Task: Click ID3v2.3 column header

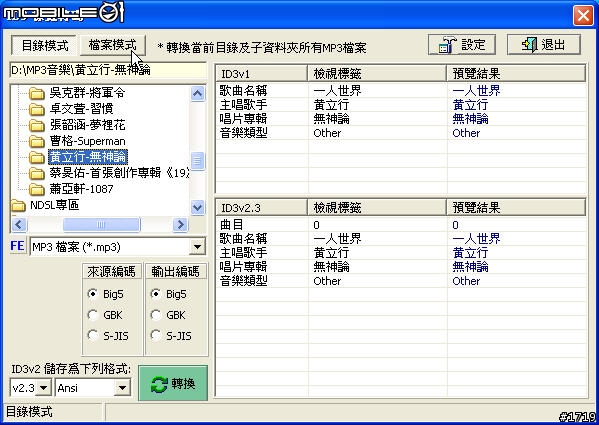Action: (262, 208)
